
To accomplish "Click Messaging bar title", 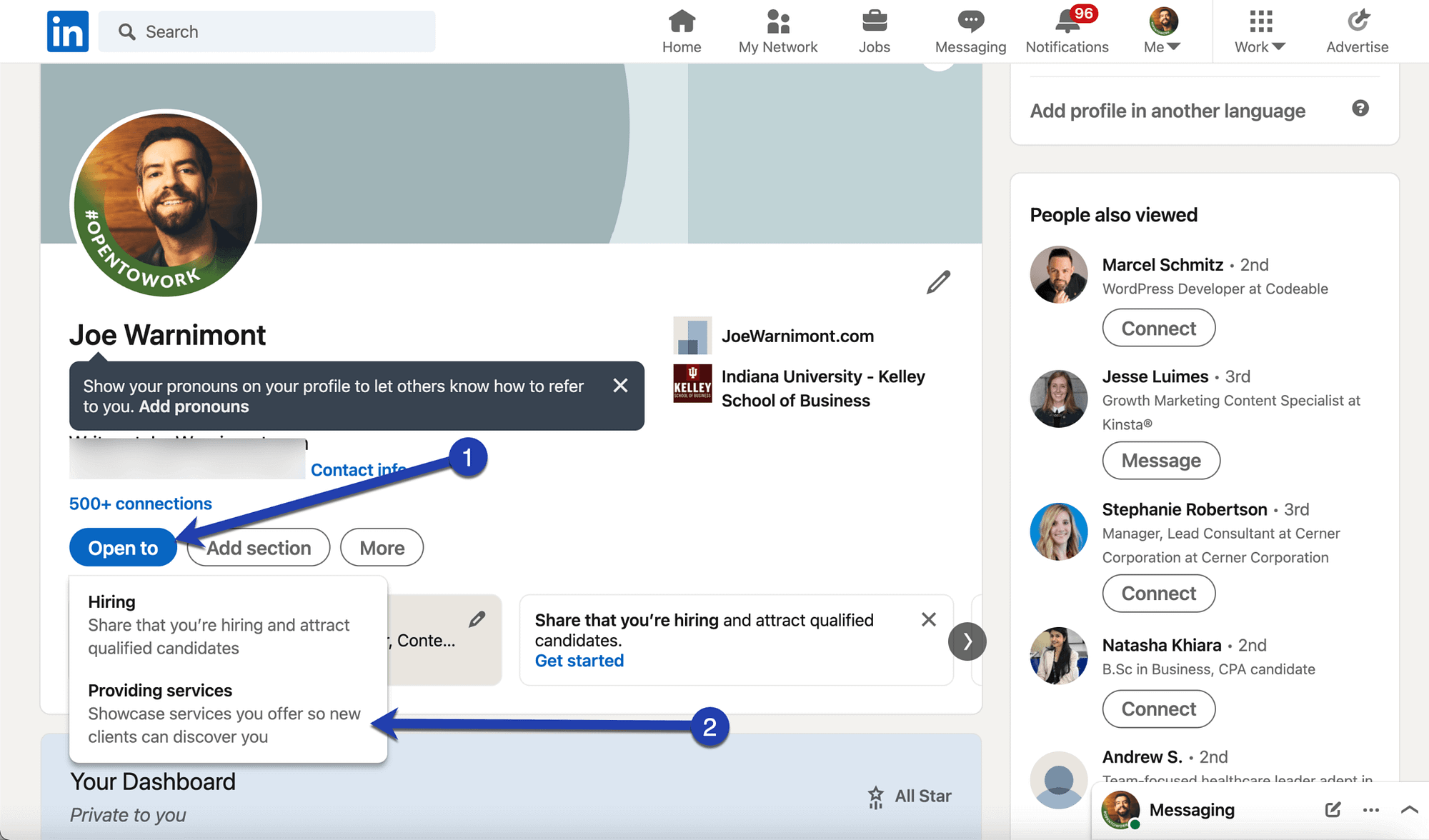I will 1192,810.
